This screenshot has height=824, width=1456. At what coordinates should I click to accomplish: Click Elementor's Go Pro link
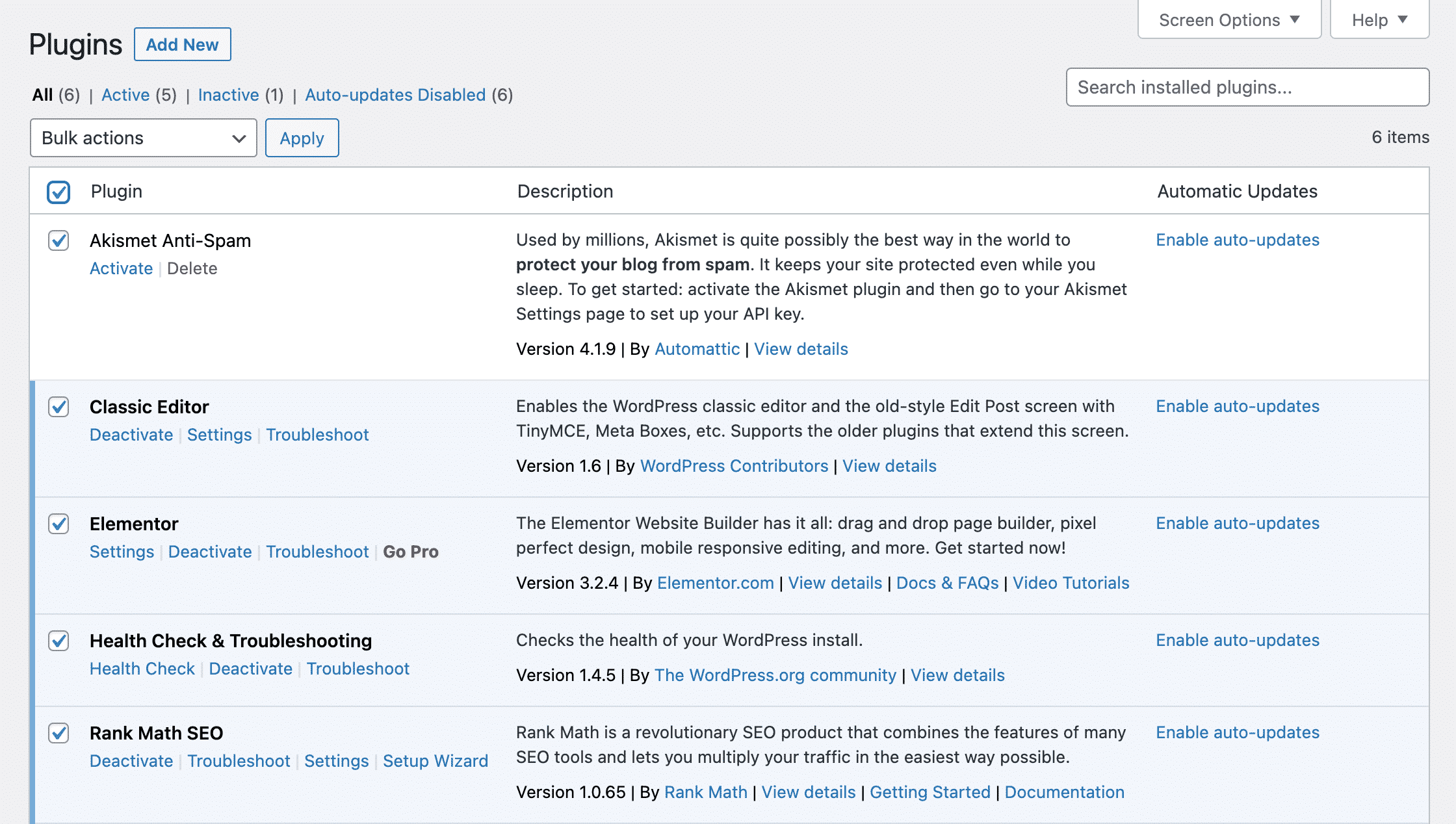[x=411, y=552]
